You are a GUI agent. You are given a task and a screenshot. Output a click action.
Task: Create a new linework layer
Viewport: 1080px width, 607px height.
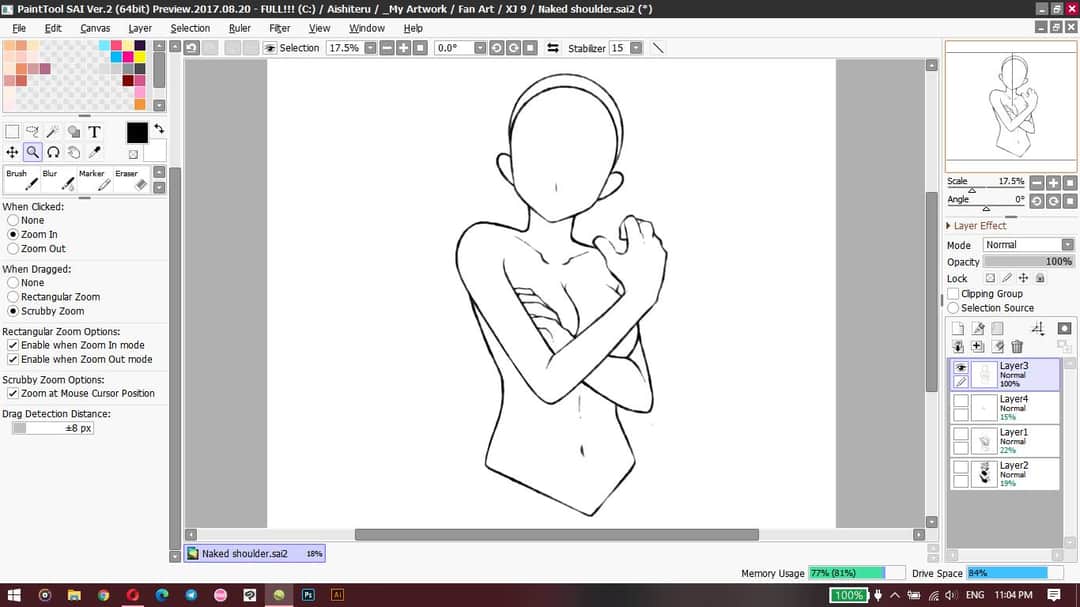pos(977,329)
